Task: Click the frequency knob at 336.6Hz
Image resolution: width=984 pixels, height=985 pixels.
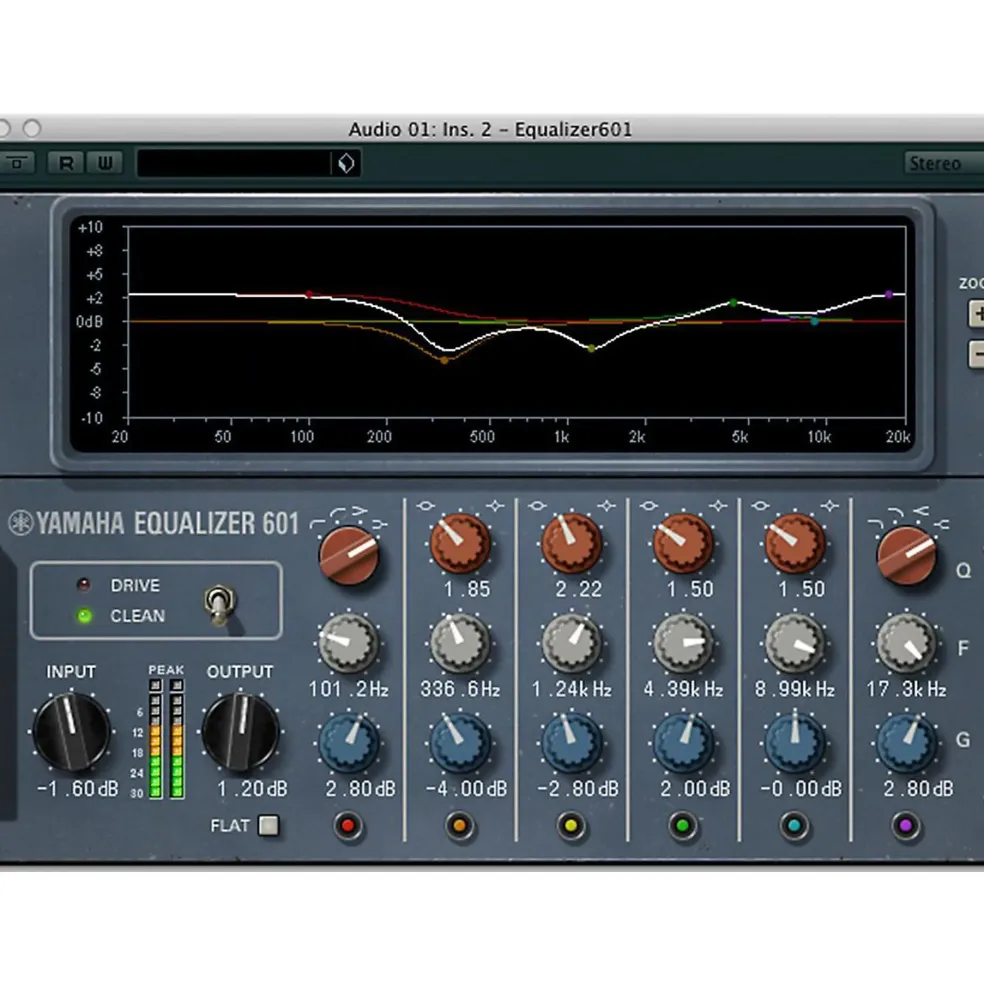Action: click(460, 643)
